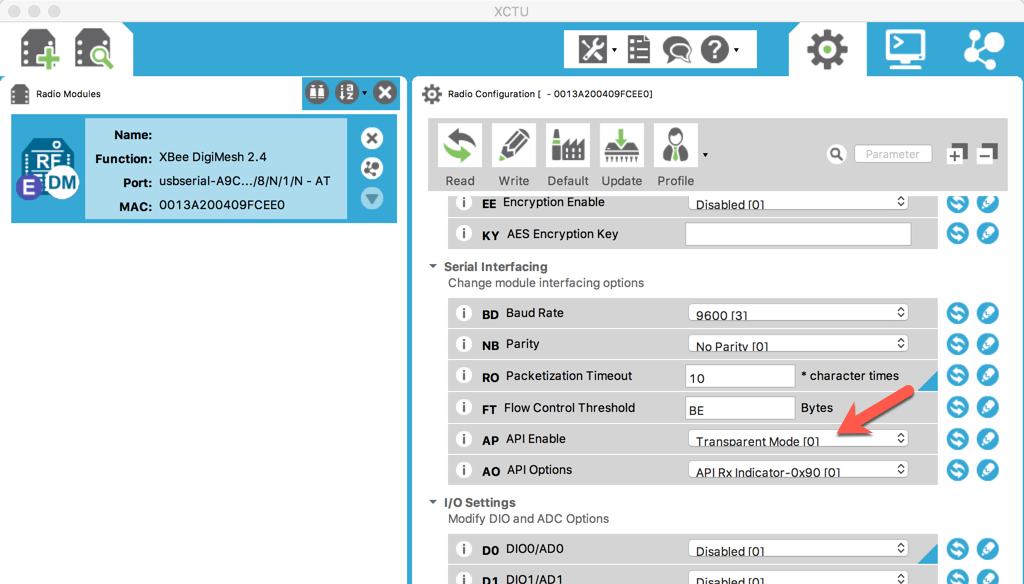Open the API Options dropdown
1024x584 pixels.
tap(798, 470)
